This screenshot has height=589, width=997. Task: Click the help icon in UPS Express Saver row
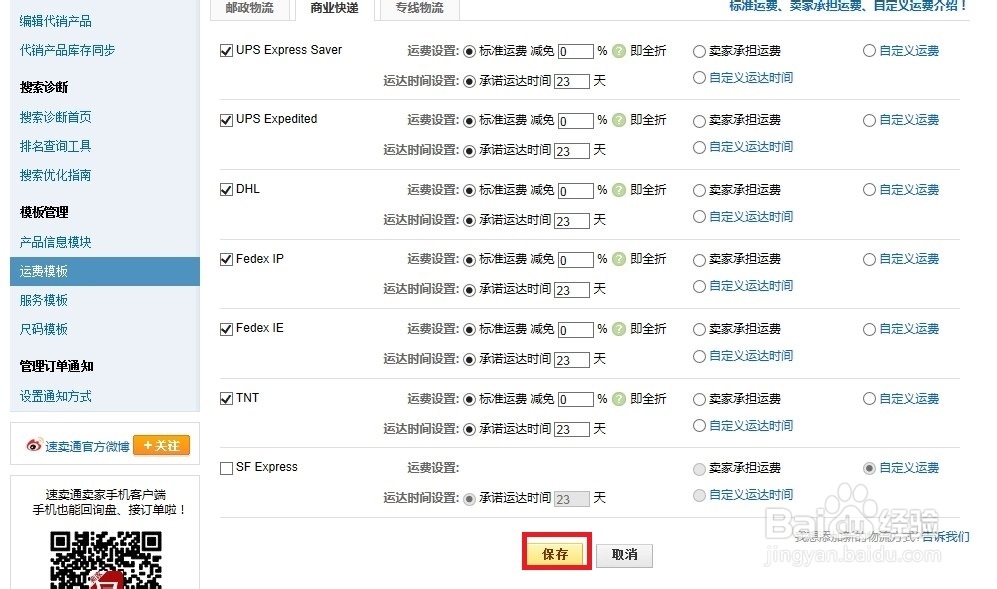point(619,51)
